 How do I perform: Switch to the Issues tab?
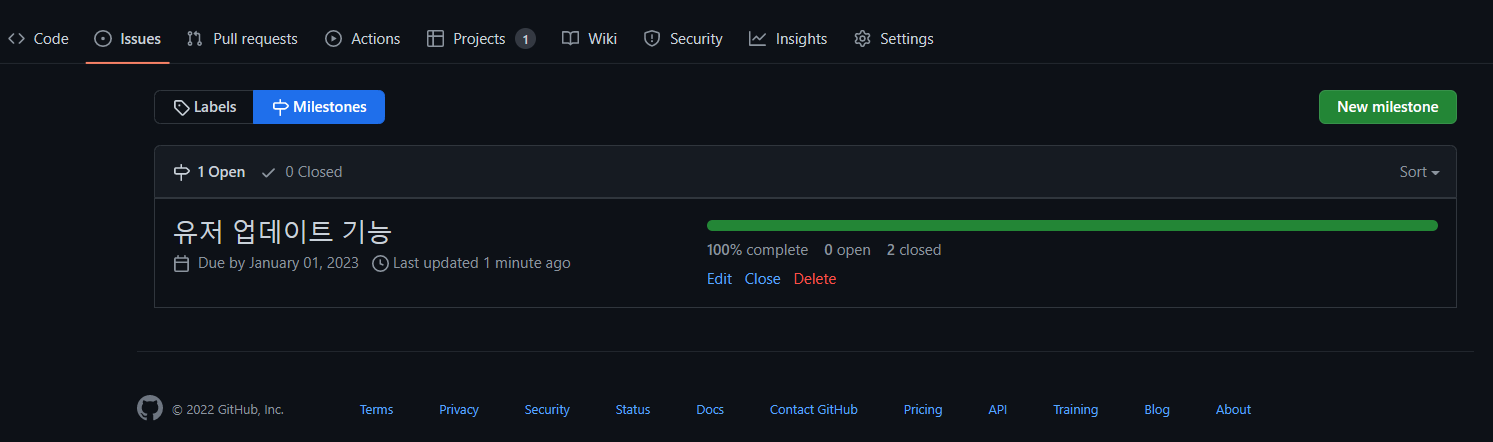(127, 39)
